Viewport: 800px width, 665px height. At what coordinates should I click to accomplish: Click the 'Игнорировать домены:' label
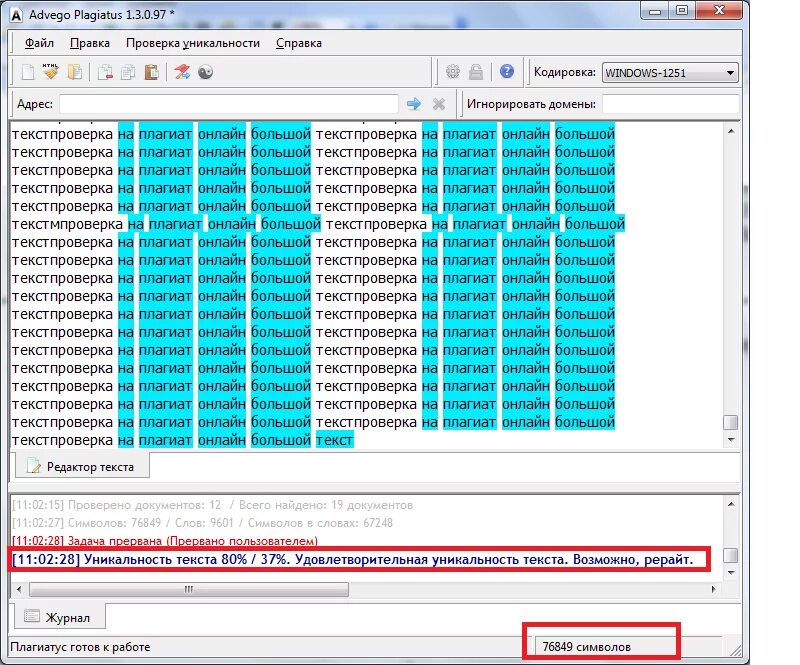click(x=531, y=104)
